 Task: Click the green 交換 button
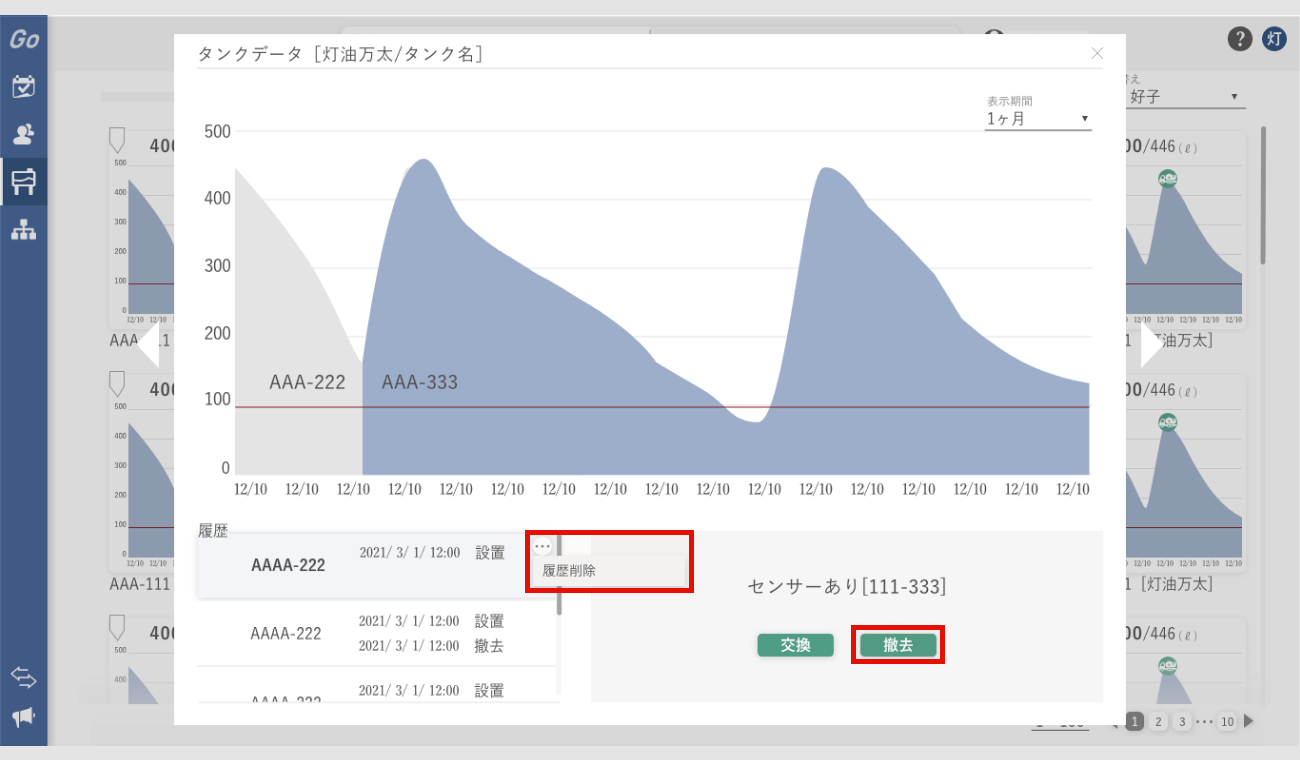point(795,646)
